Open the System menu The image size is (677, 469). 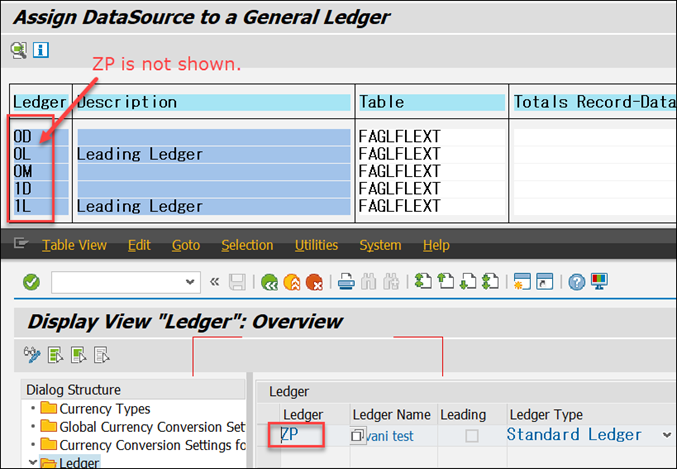[380, 245]
